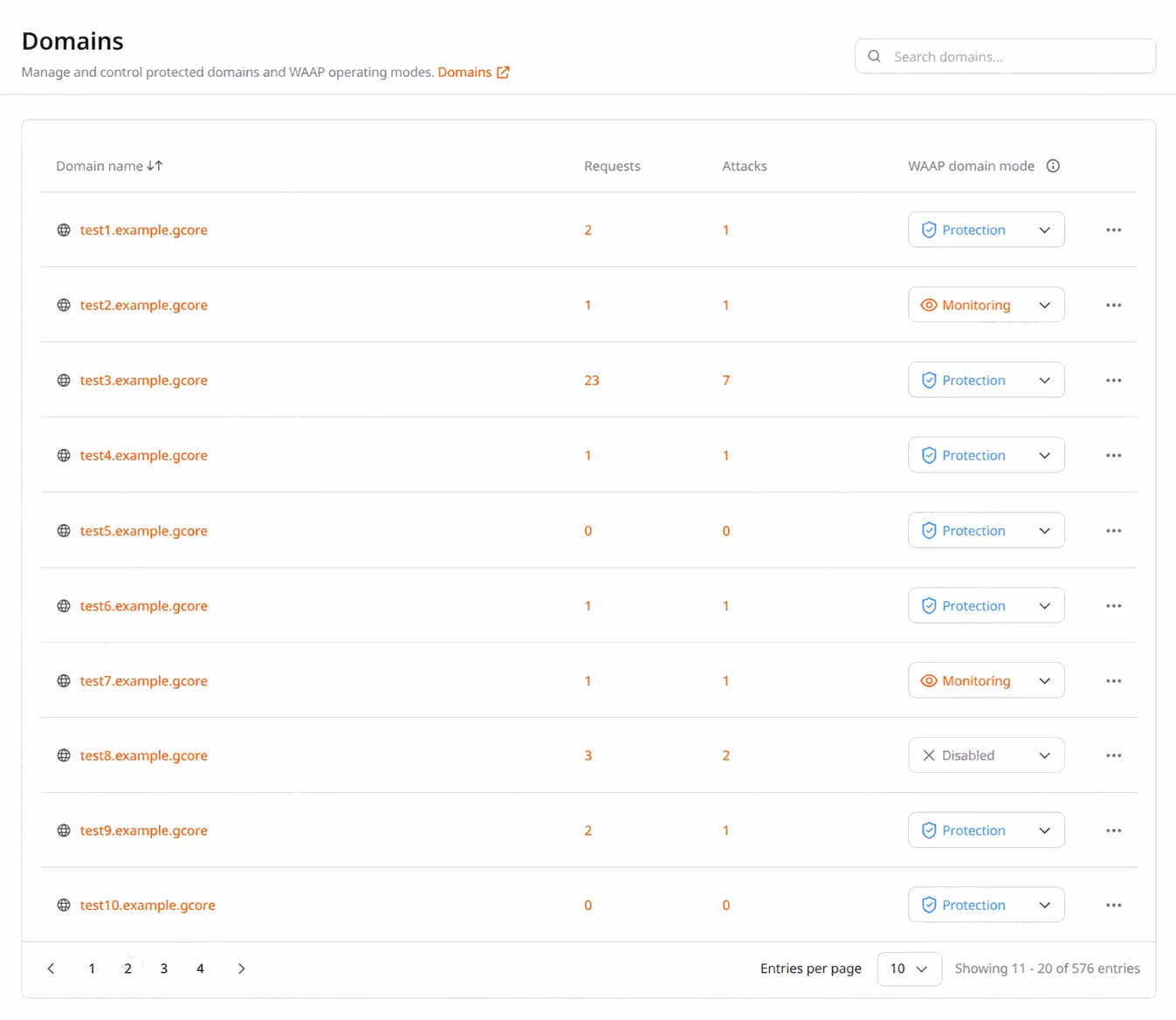Click the Requests column header
1176x1020 pixels.
[612, 166]
